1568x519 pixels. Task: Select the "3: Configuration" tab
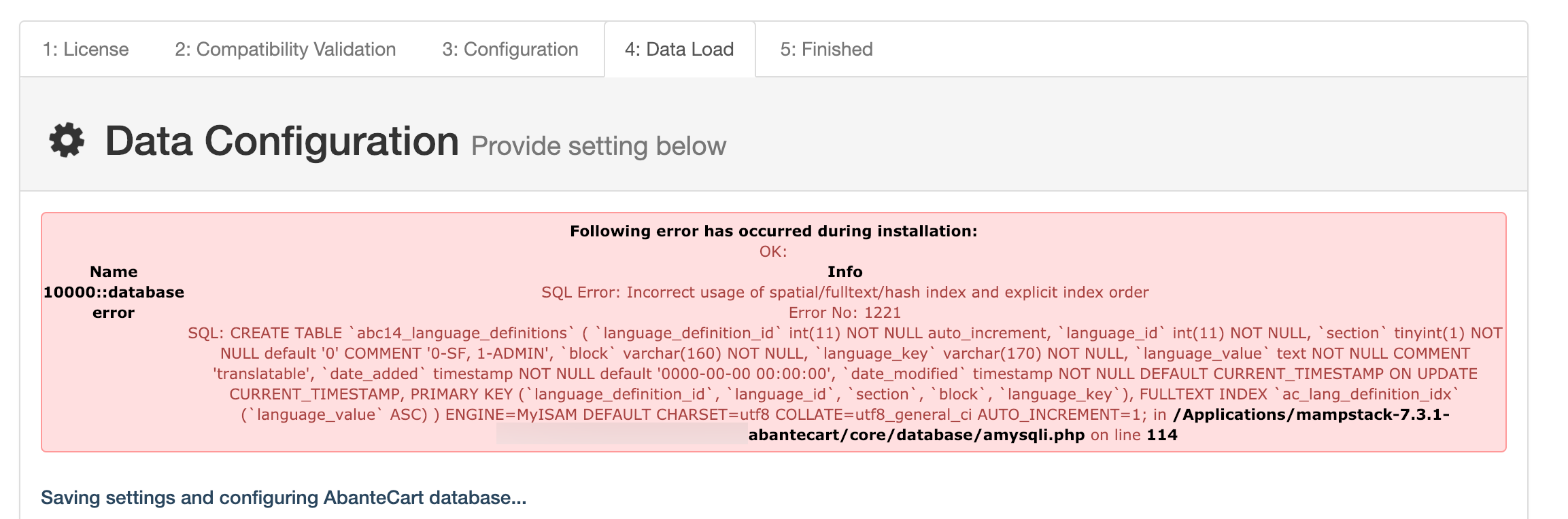[x=509, y=49]
